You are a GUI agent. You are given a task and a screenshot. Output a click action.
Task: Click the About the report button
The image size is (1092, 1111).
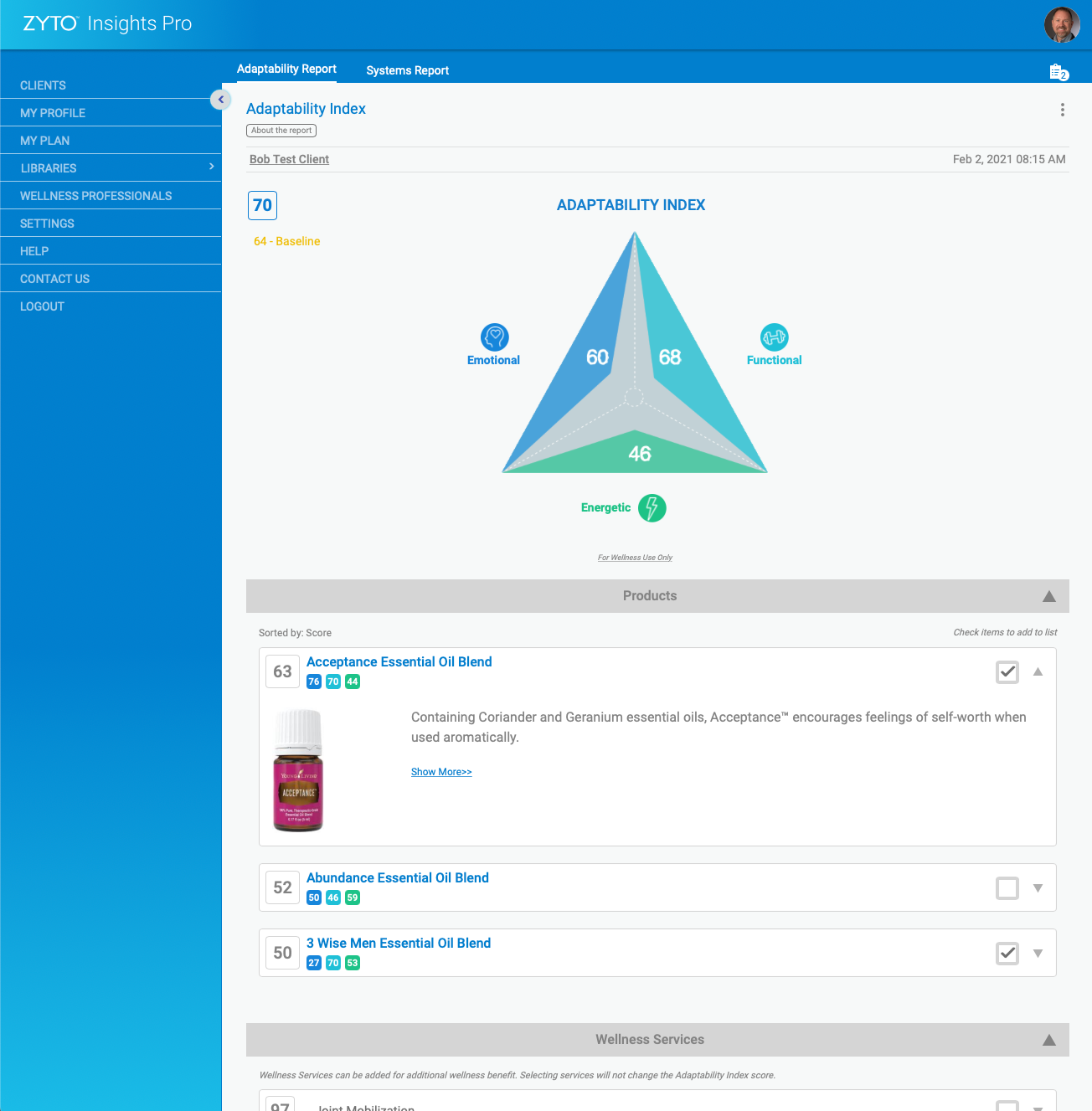281,131
